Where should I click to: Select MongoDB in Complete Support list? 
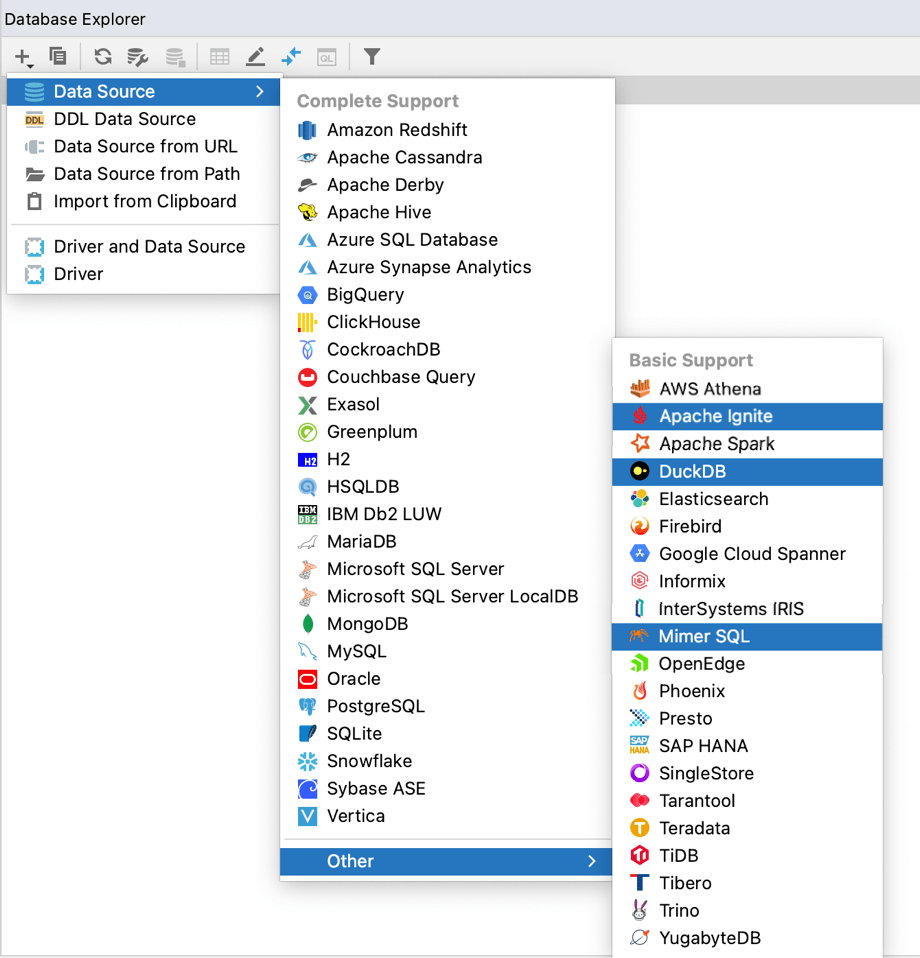point(367,624)
